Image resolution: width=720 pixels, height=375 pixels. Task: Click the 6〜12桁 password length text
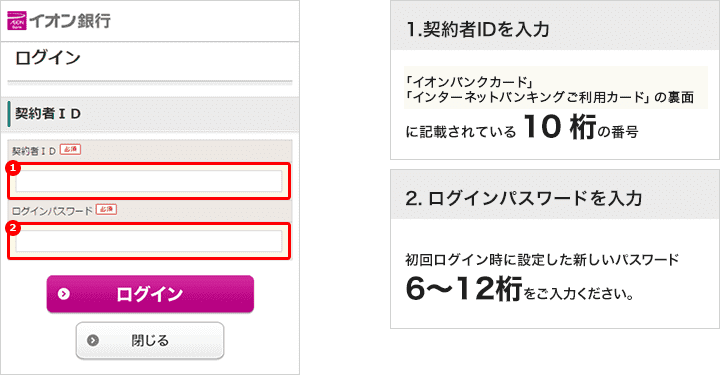click(x=464, y=289)
